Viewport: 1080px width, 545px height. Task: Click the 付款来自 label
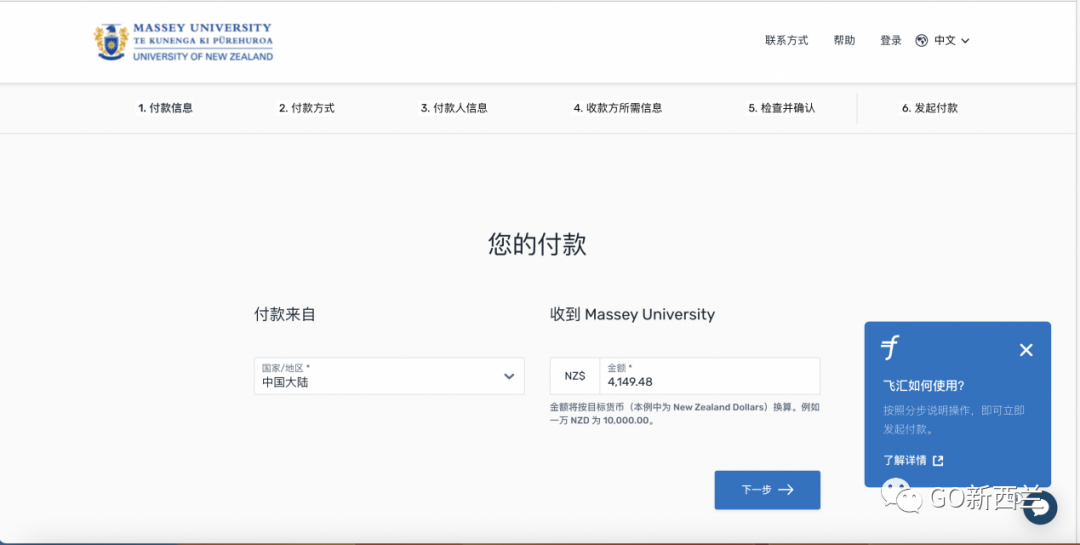[x=284, y=315]
